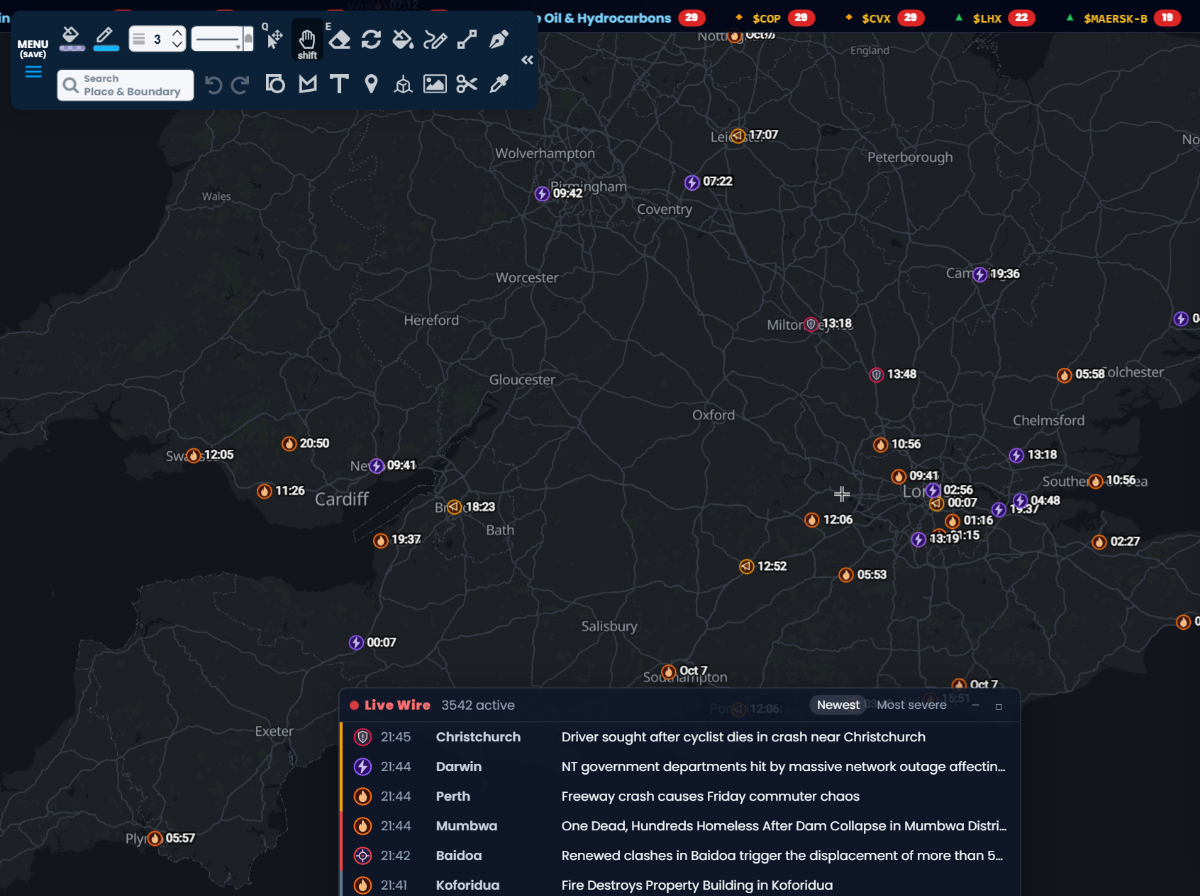
Task: Click the Birmingham 09:42 power marker
Action: (542, 194)
